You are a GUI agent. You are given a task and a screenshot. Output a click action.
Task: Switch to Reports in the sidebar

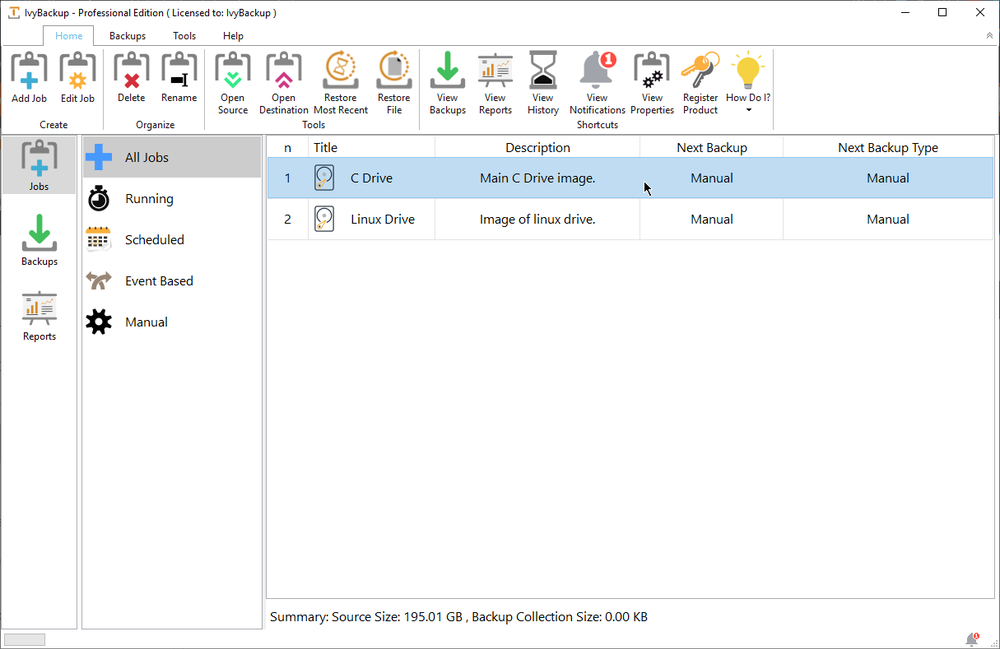coord(39,316)
